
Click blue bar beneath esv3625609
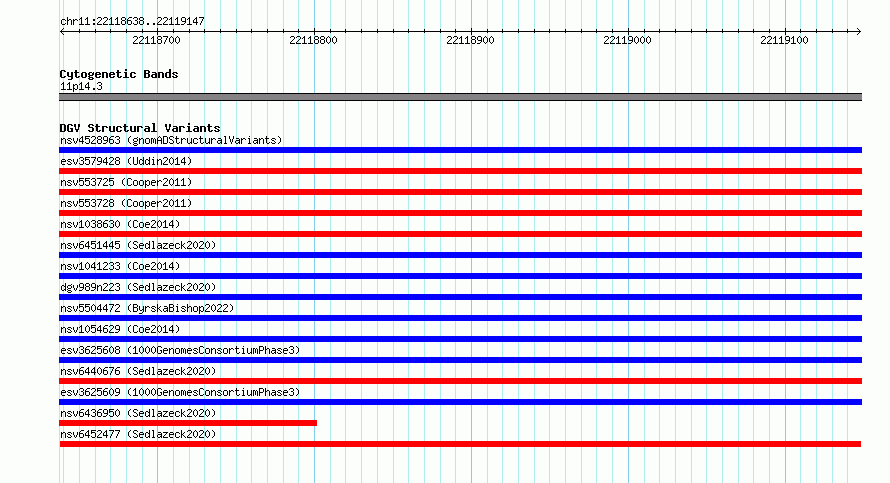(460, 402)
